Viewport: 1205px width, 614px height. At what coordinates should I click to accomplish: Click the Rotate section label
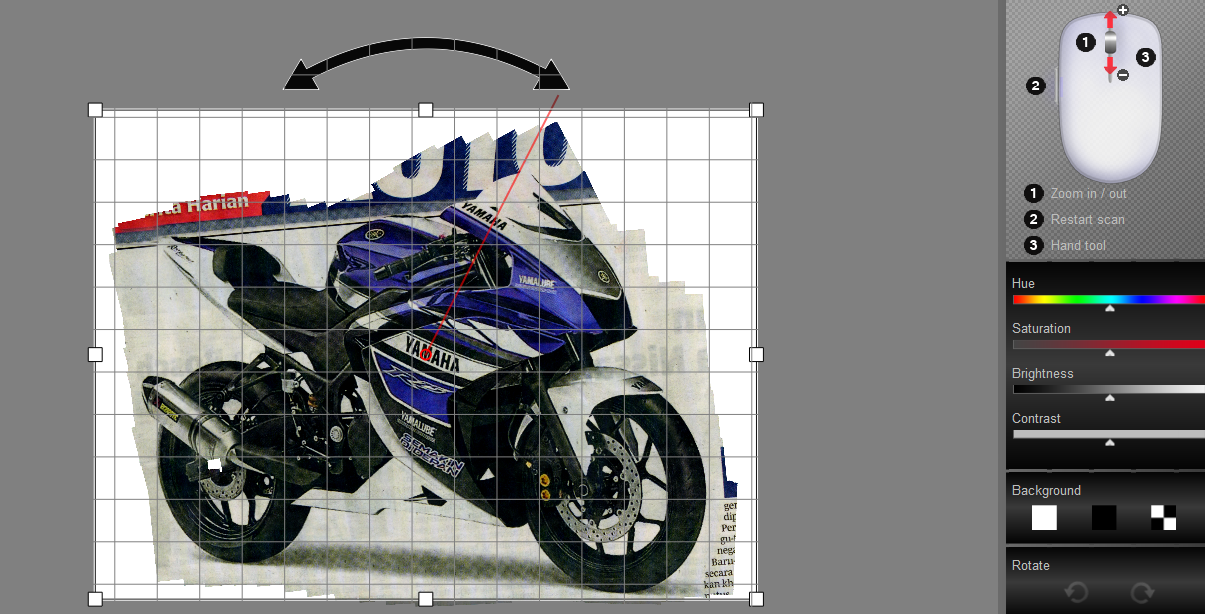tap(1031, 565)
